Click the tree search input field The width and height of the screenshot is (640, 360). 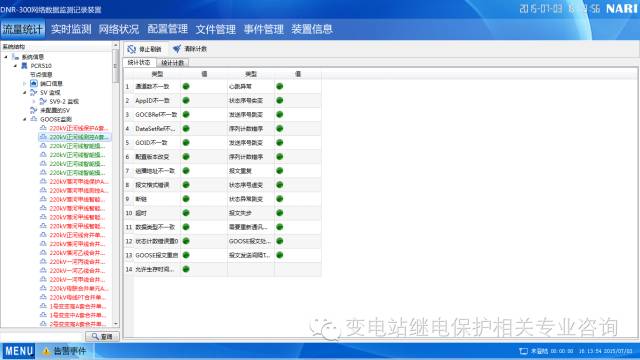pos(42,336)
